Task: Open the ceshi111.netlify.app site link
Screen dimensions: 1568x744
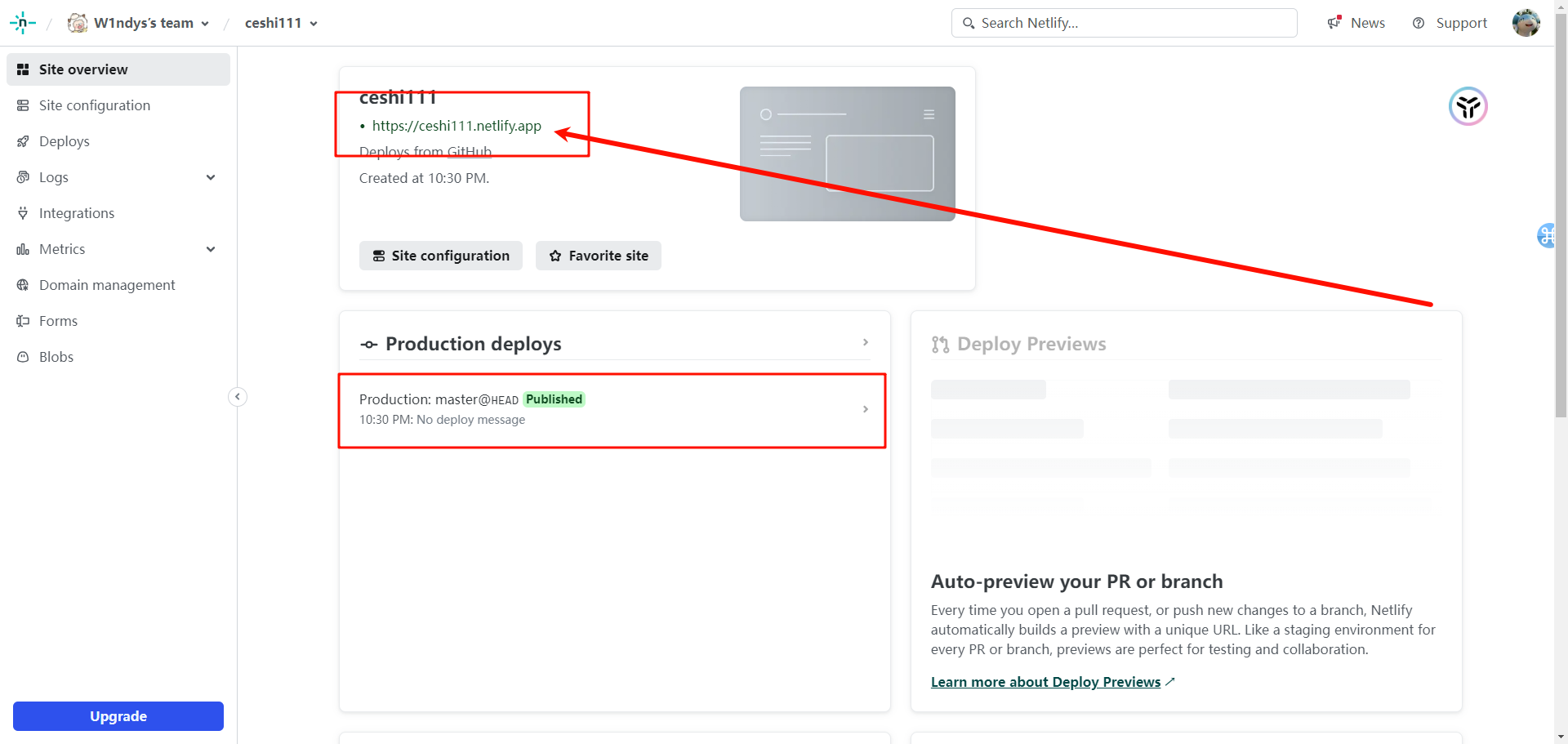Action: tap(457, 126)
